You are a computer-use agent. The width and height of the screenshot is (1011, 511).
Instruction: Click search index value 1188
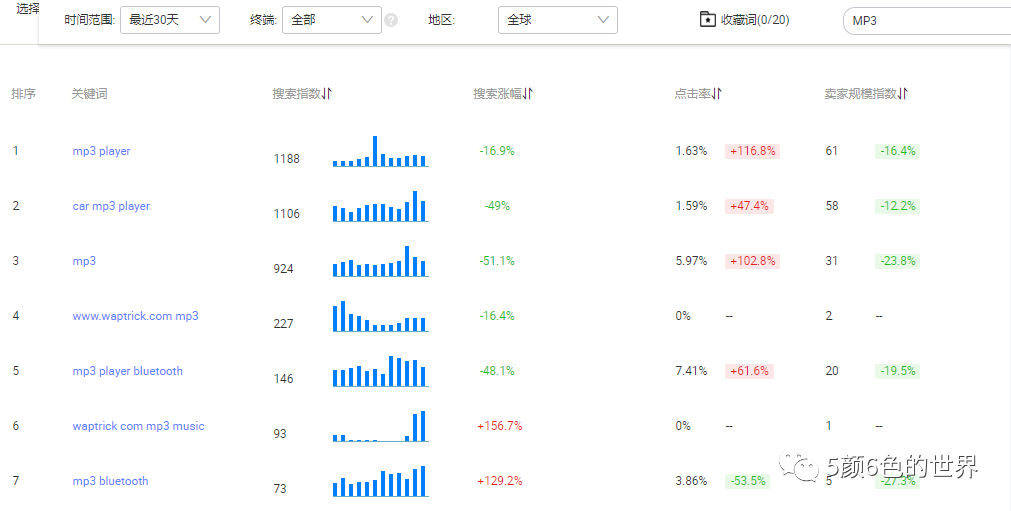click(286, 159)
